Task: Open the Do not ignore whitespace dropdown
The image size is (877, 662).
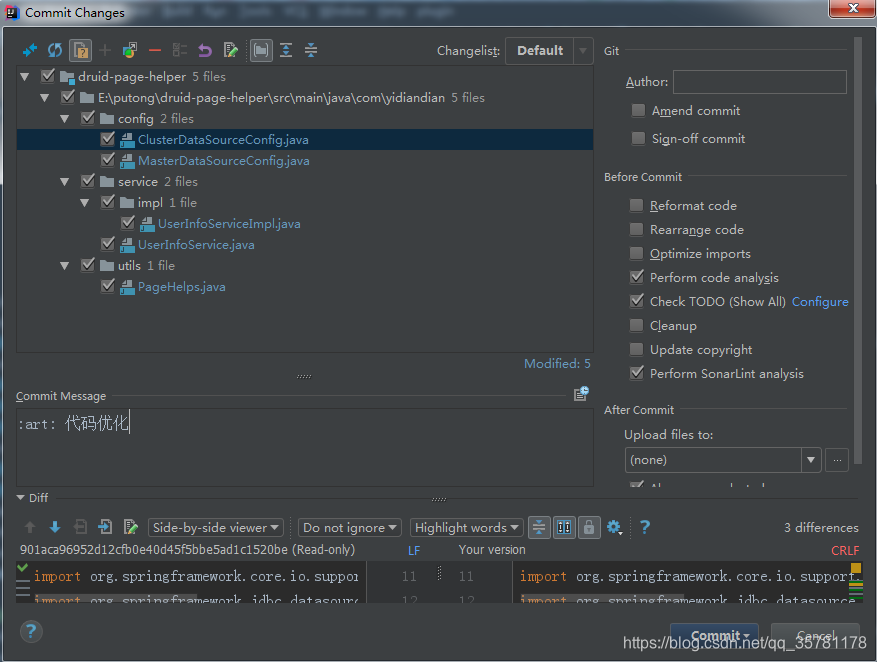Action: [349, 527]
